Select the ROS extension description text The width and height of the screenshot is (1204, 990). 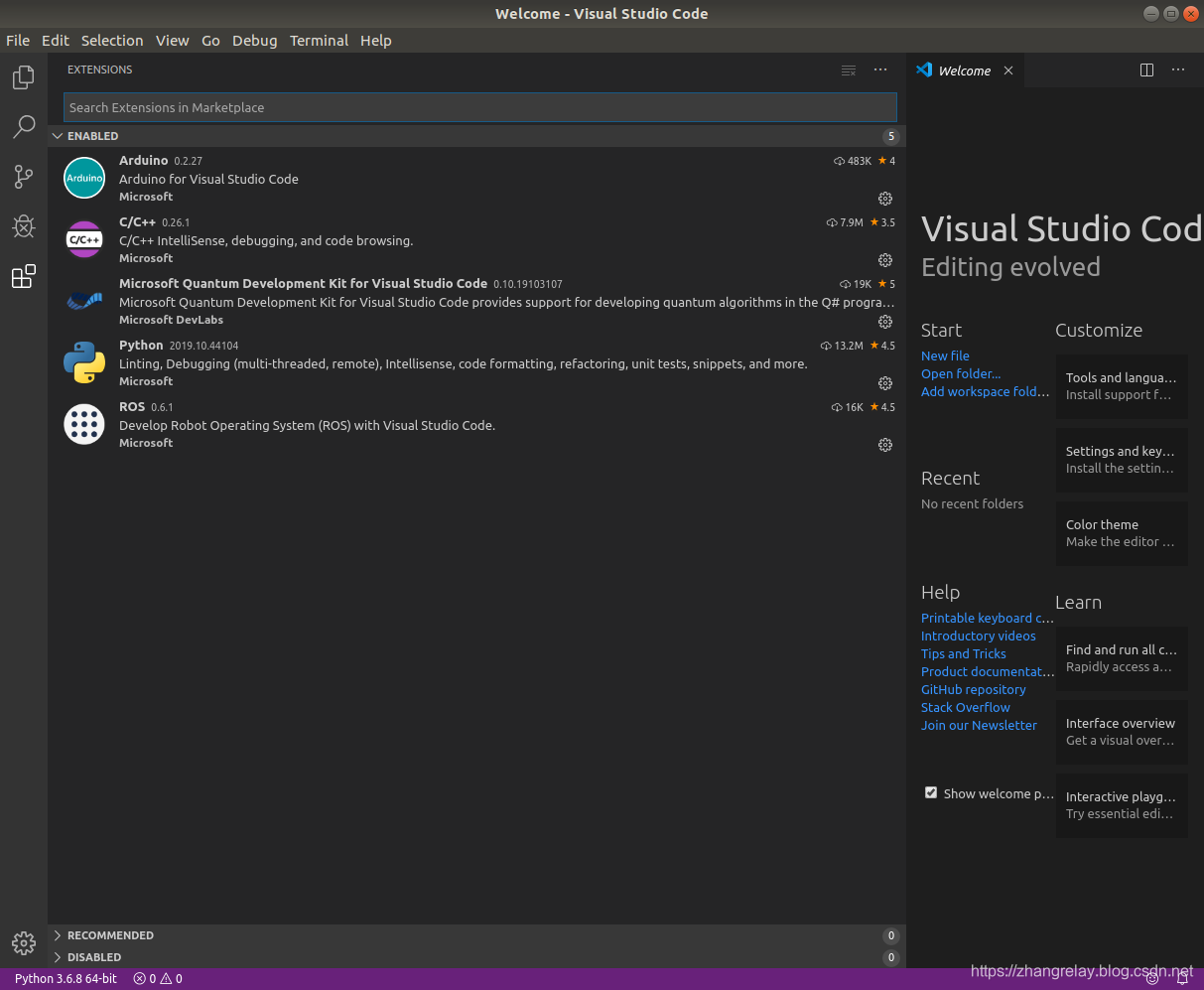point(307,425)
